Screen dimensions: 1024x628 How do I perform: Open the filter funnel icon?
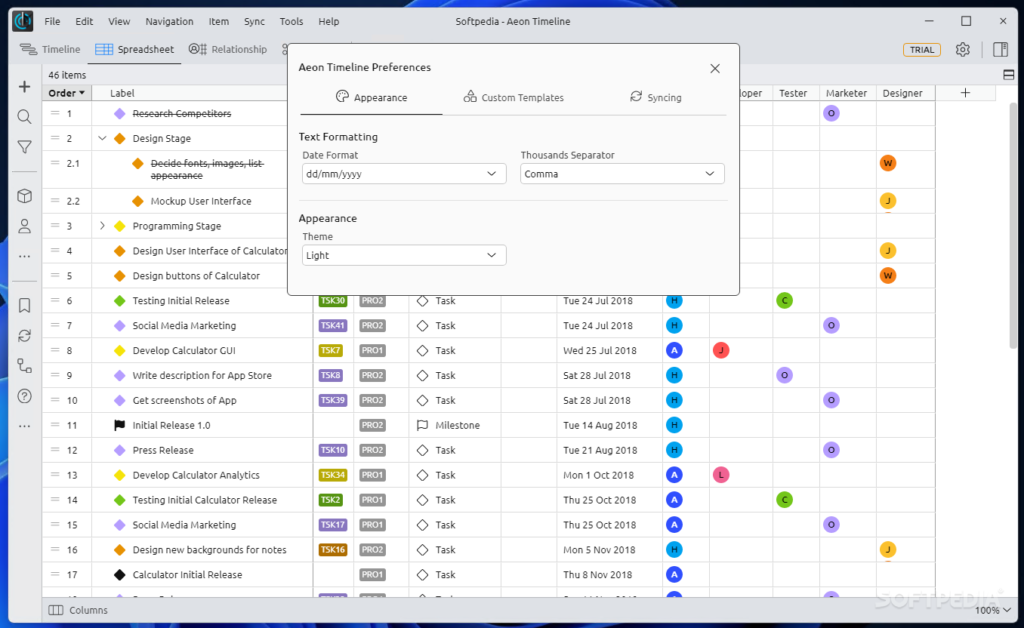pos(24,147)
